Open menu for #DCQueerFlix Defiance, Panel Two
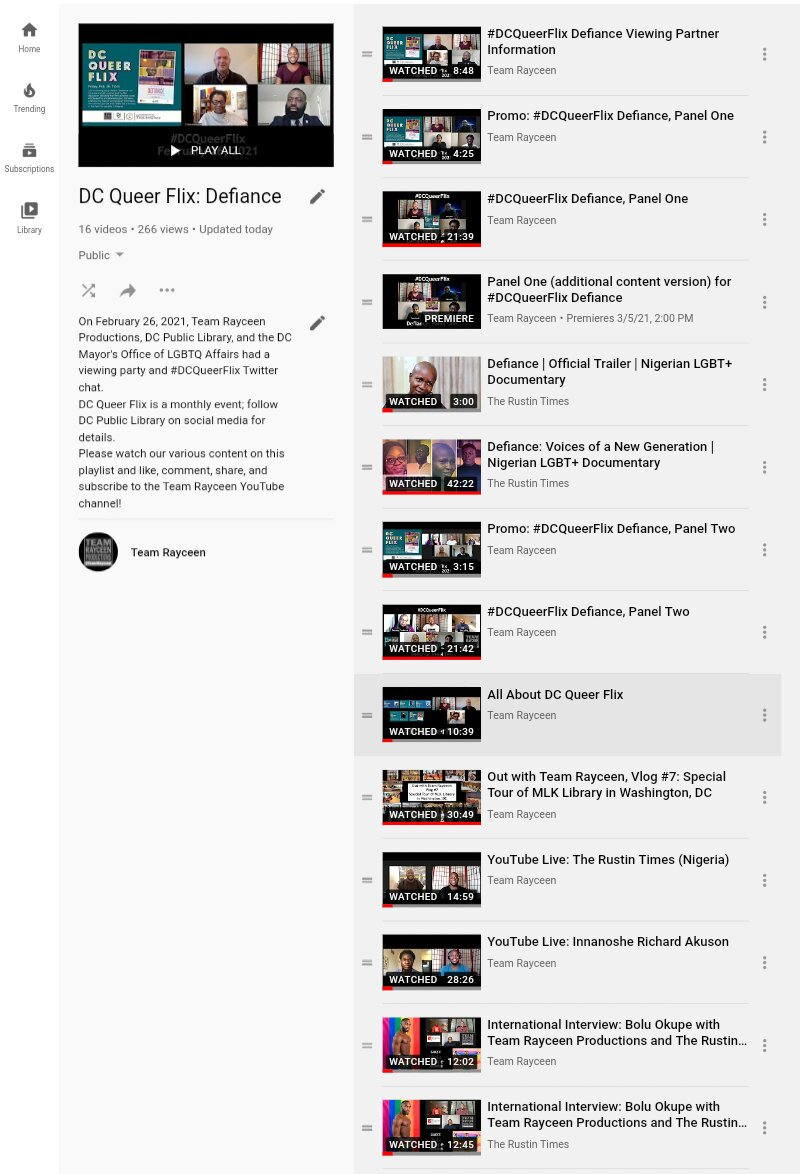Image resolution: width=800 pixels, height=1174 pixels. (x=764, y=633)
